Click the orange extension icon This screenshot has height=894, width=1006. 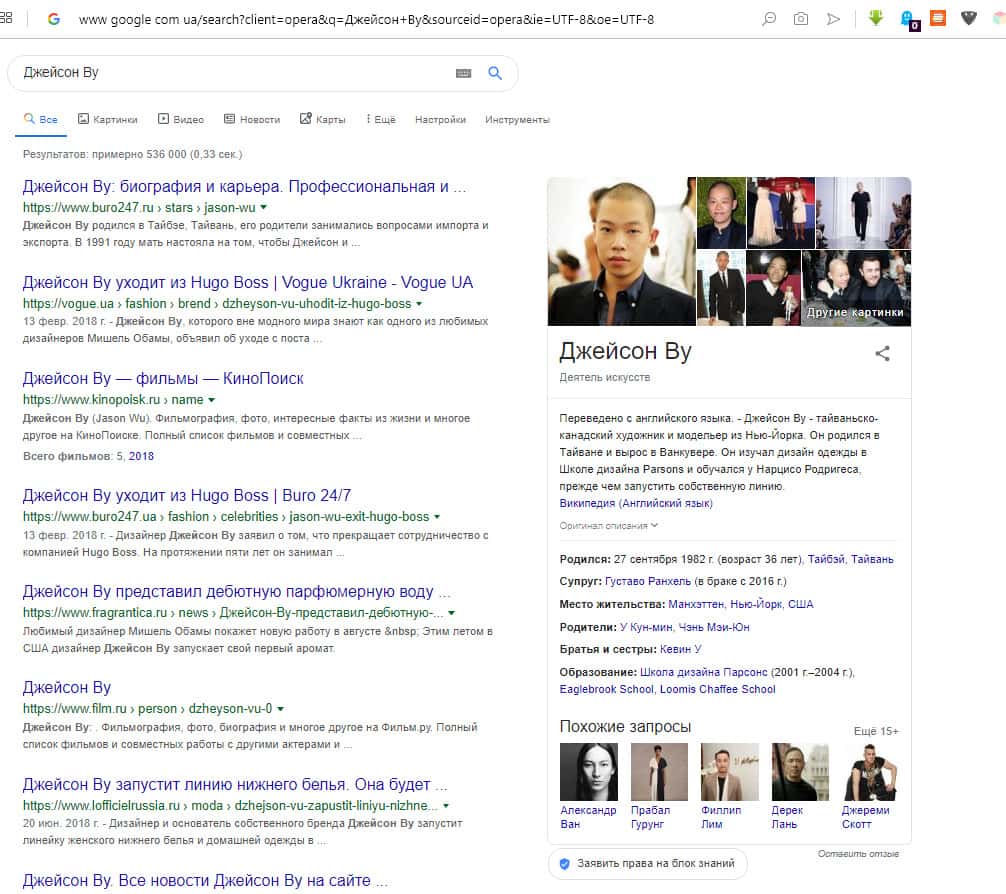click(938, 18)
